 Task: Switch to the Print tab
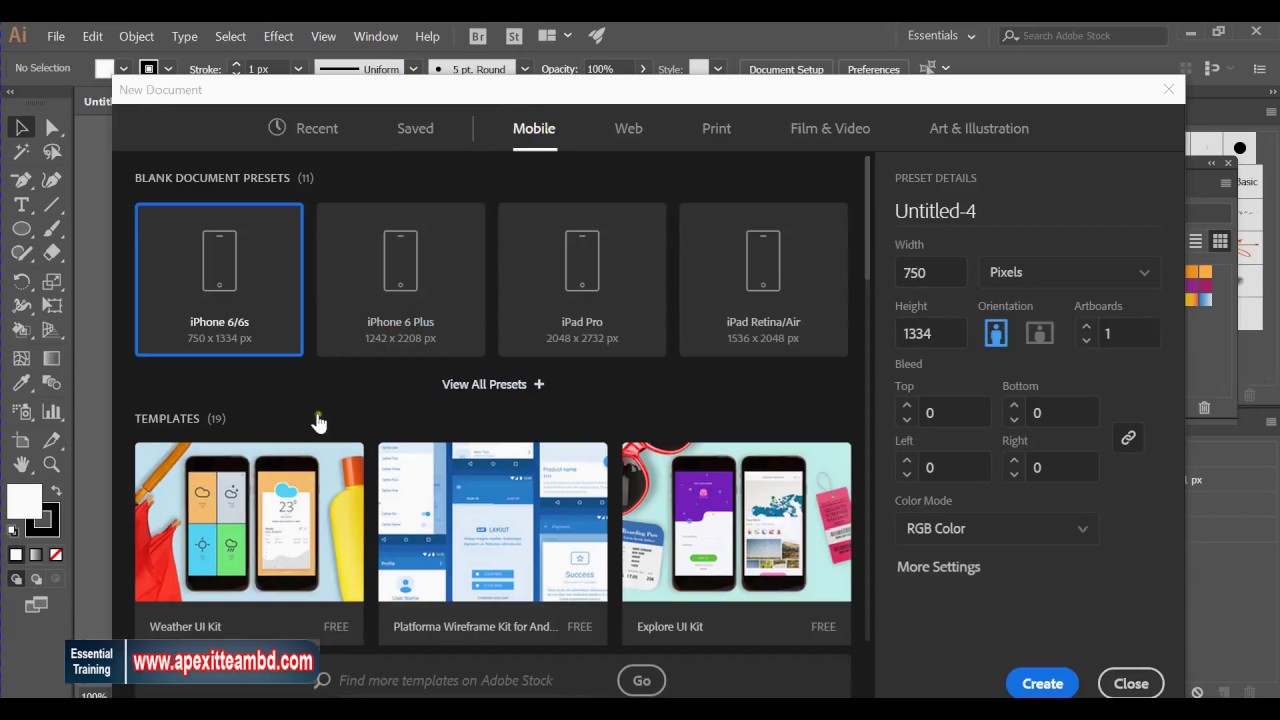716,128
